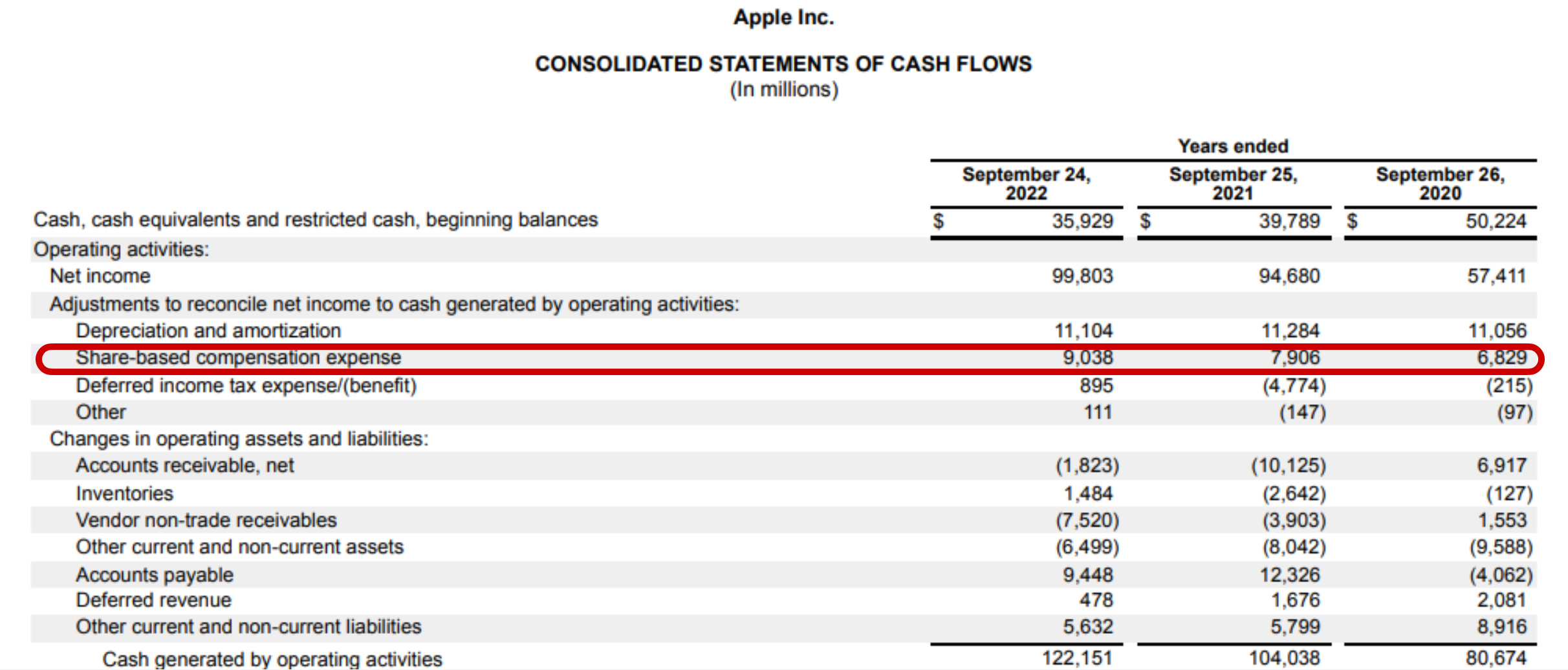Click the Deferred income tax expense/(benefit) label

point(246,386)
